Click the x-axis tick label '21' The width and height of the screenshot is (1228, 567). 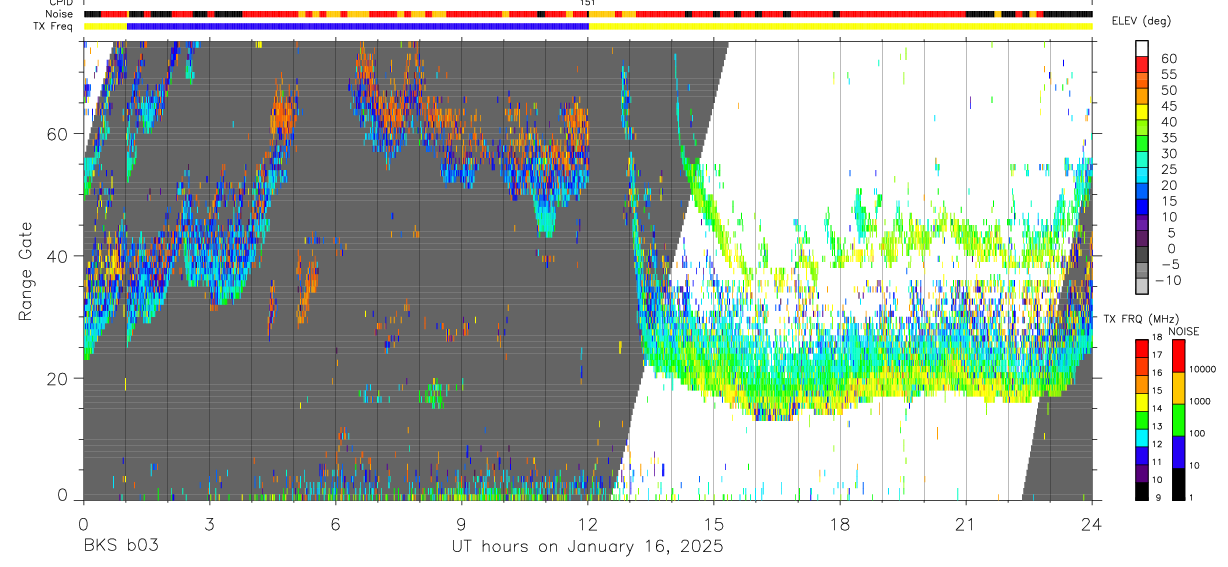pyautogui.click(x=966, y=524)
